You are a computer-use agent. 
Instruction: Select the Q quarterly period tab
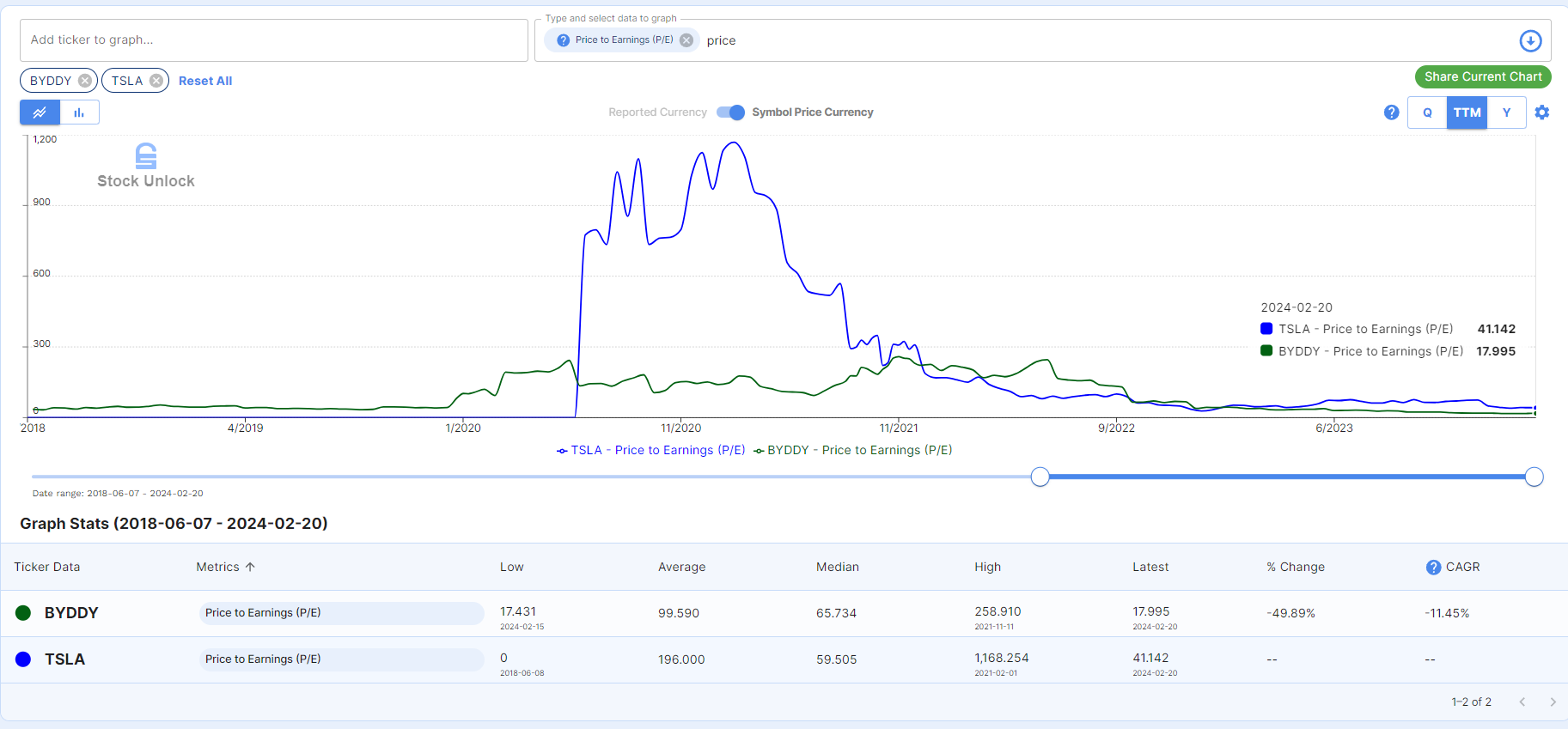coord(1427,112)
